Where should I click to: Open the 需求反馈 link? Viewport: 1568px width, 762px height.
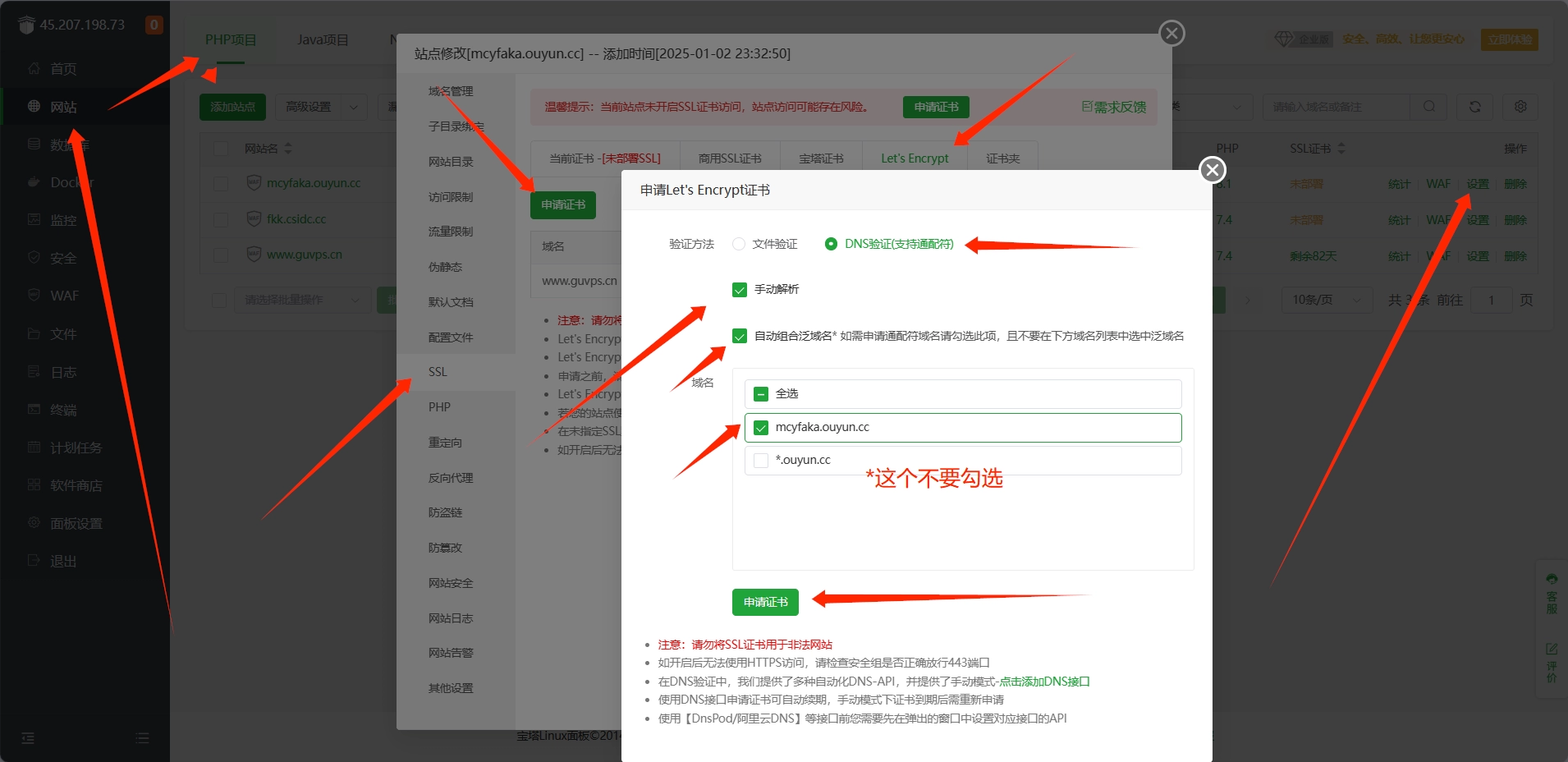click(x=1113, y=107)
